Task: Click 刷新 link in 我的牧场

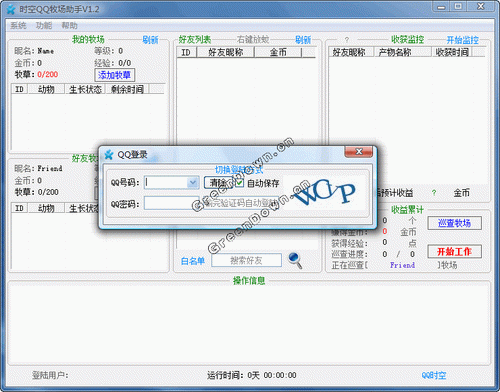Action: tap(150, 40)
